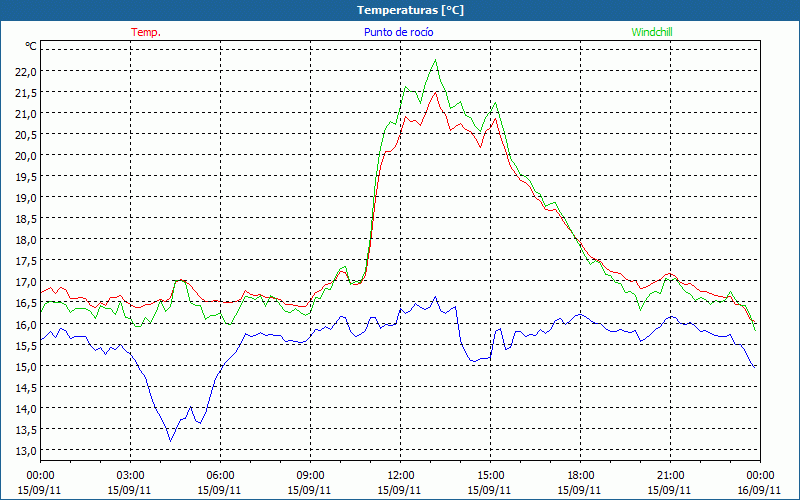Select the green 'Windchill' legend label

tap(652, 32)
